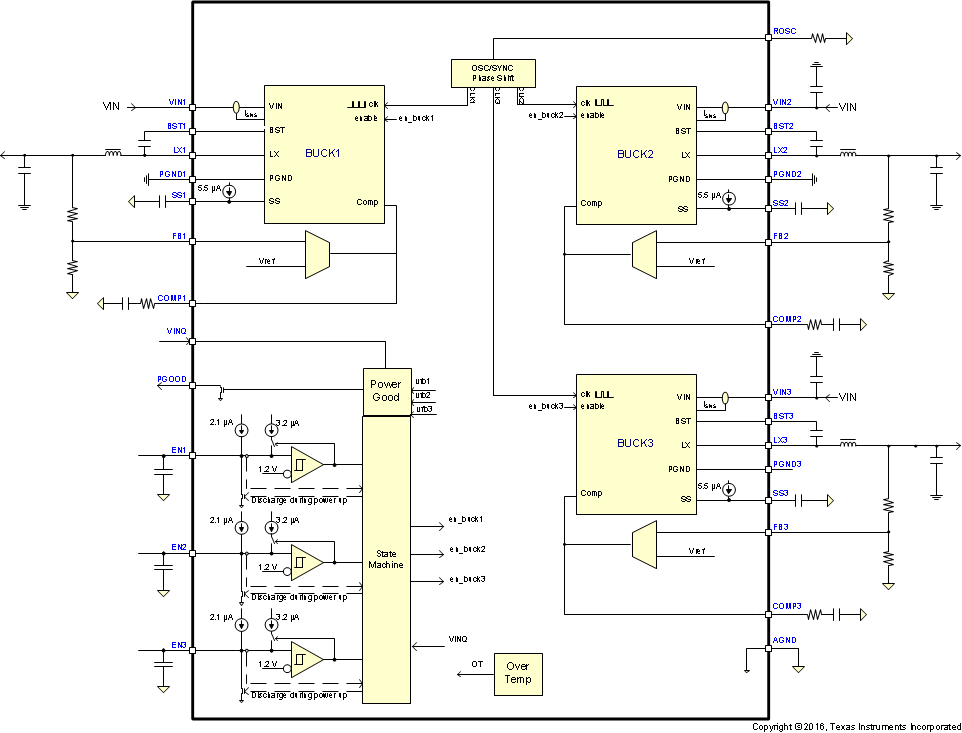Expand the BUCK3 regulator block
Screen dimensions: 962x733
[636, 445]
